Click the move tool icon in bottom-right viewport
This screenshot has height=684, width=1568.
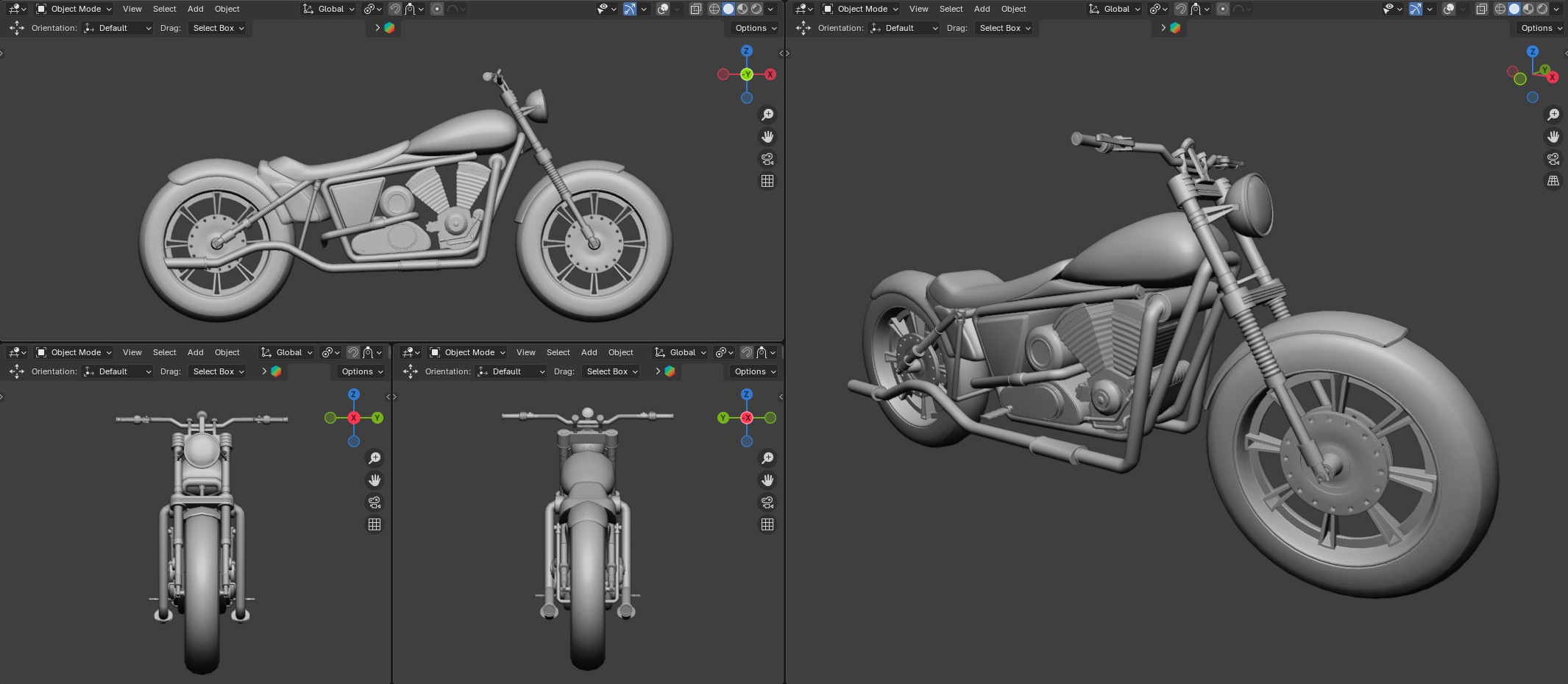(411, 371)
